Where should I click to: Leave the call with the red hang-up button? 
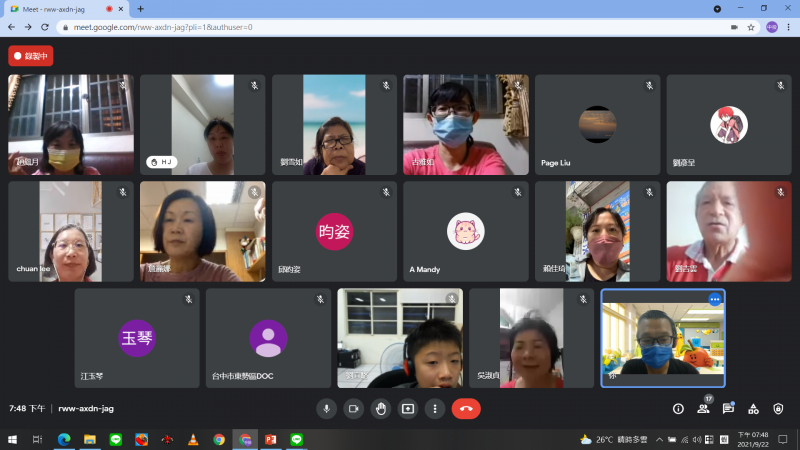[466, 408]
